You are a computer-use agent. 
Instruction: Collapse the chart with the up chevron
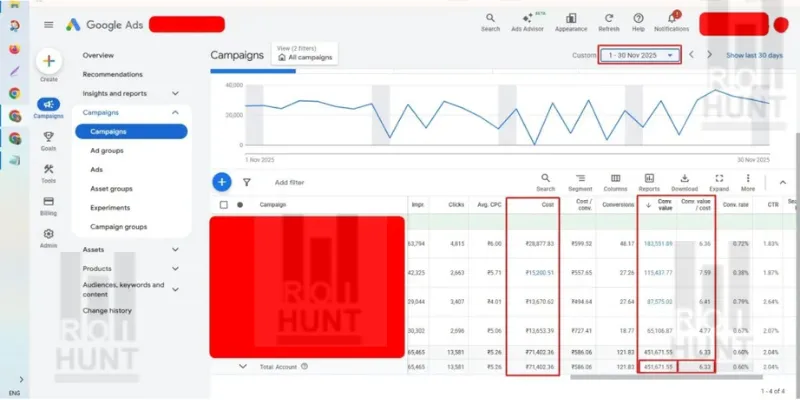(783, 182)
